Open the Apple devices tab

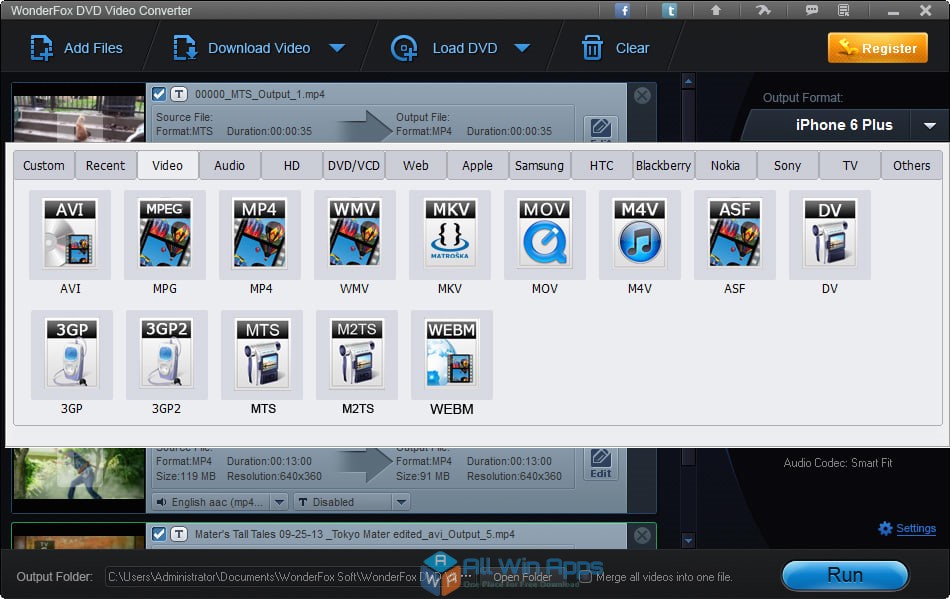(477, 165)
